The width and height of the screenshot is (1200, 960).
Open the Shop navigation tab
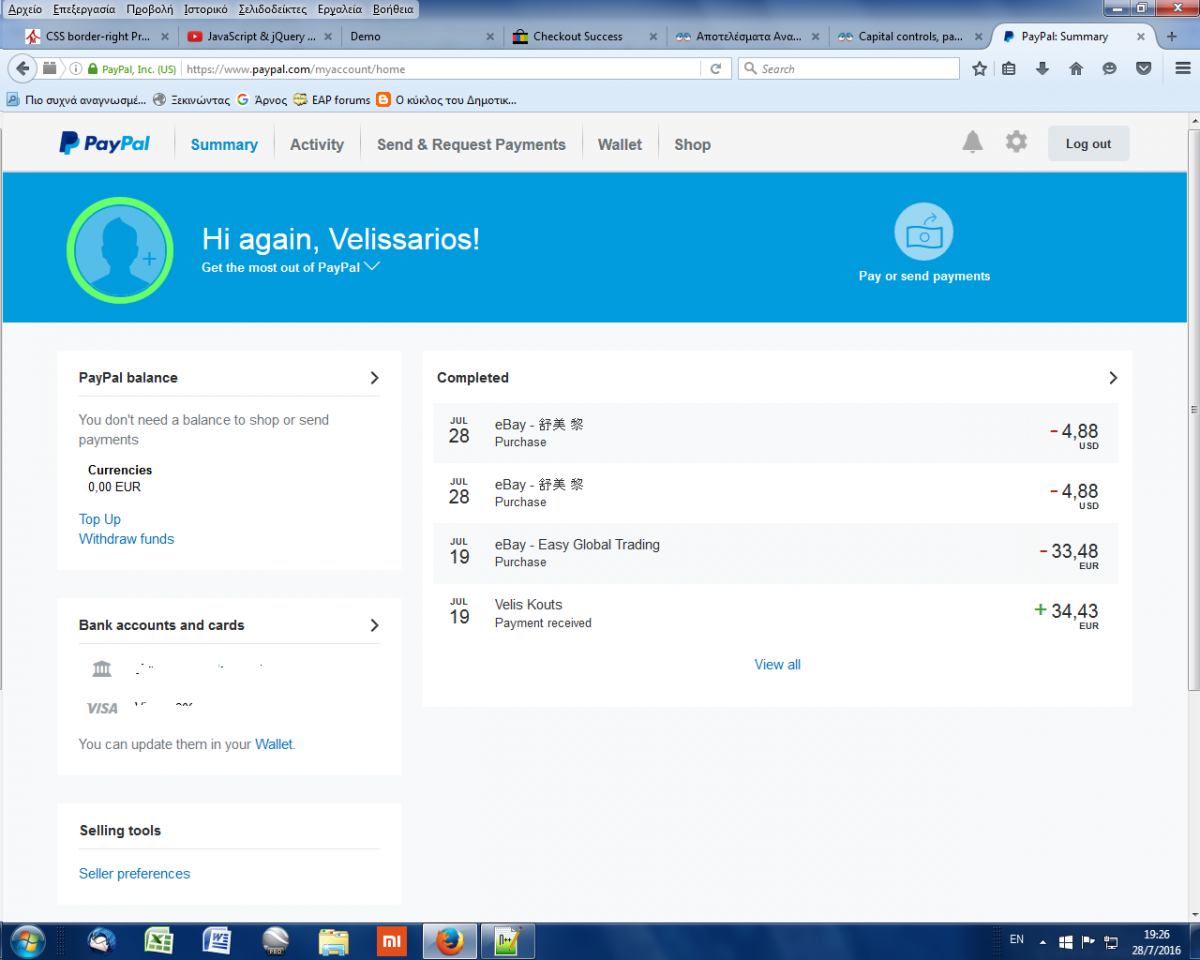(x=692, y=144)
